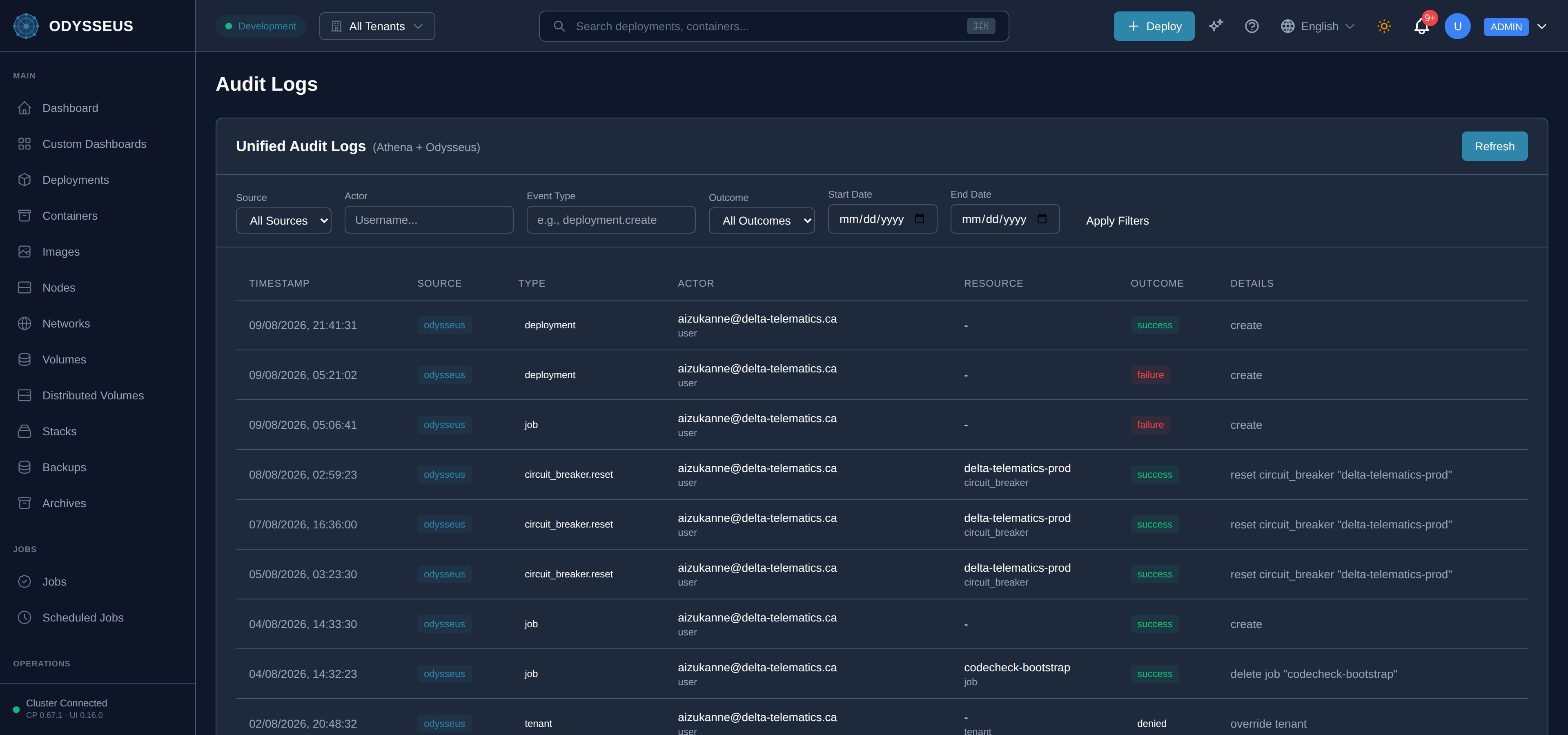Open the help question mark icon

pyautogui.click(x=1252, y=26)
